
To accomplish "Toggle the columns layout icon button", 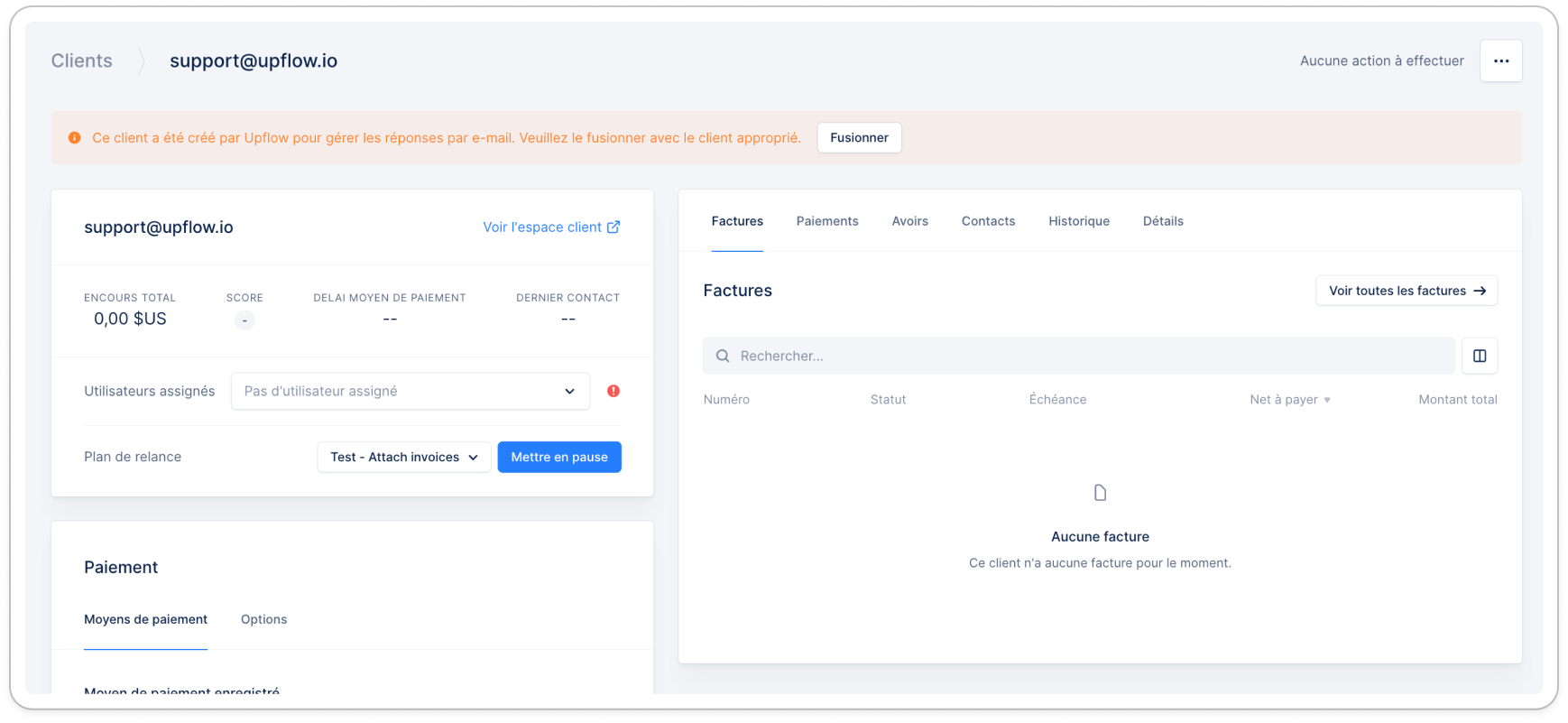I will 1480,356.
